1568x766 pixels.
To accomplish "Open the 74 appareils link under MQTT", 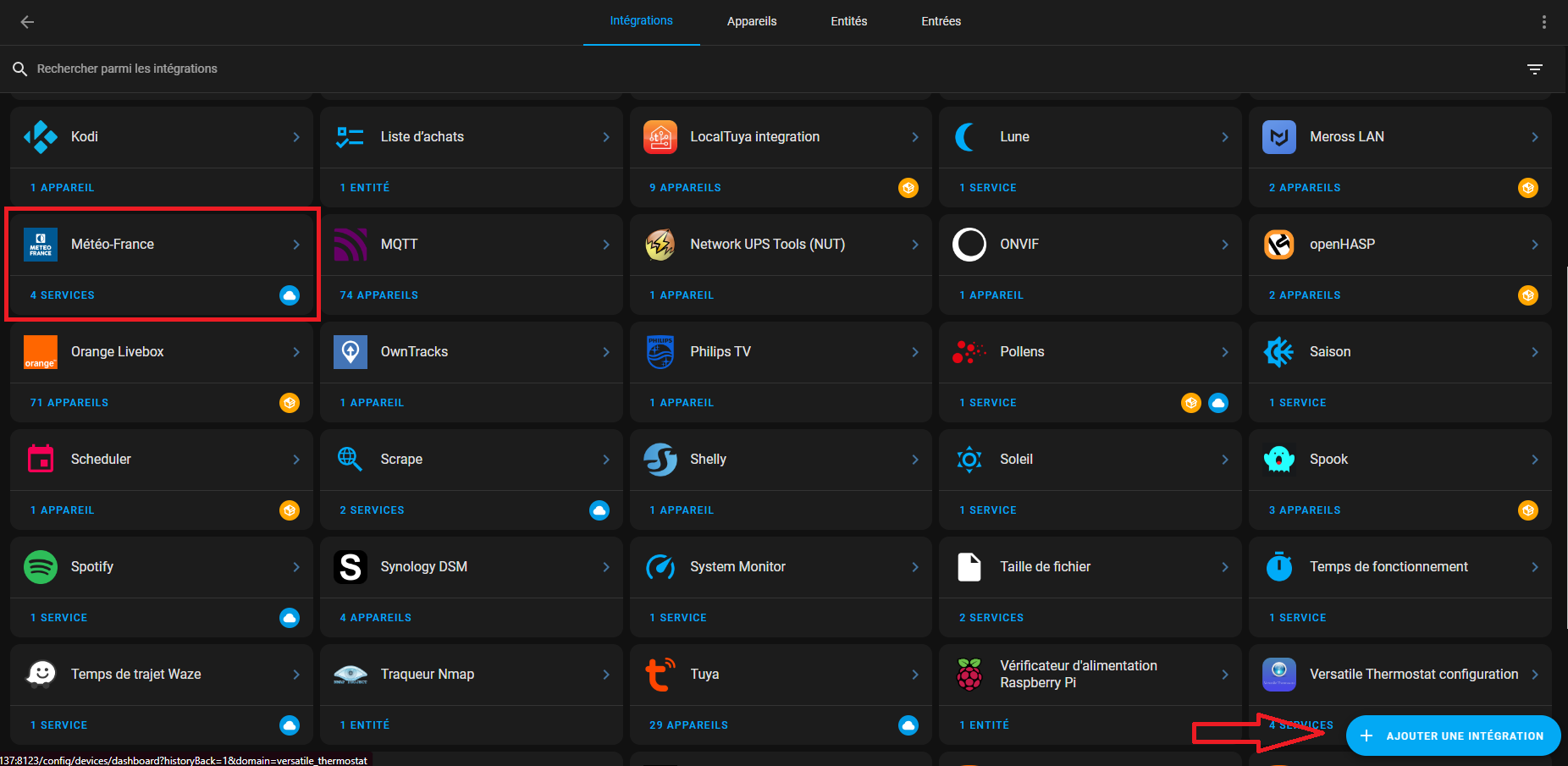I will click(x=379, y=295).
